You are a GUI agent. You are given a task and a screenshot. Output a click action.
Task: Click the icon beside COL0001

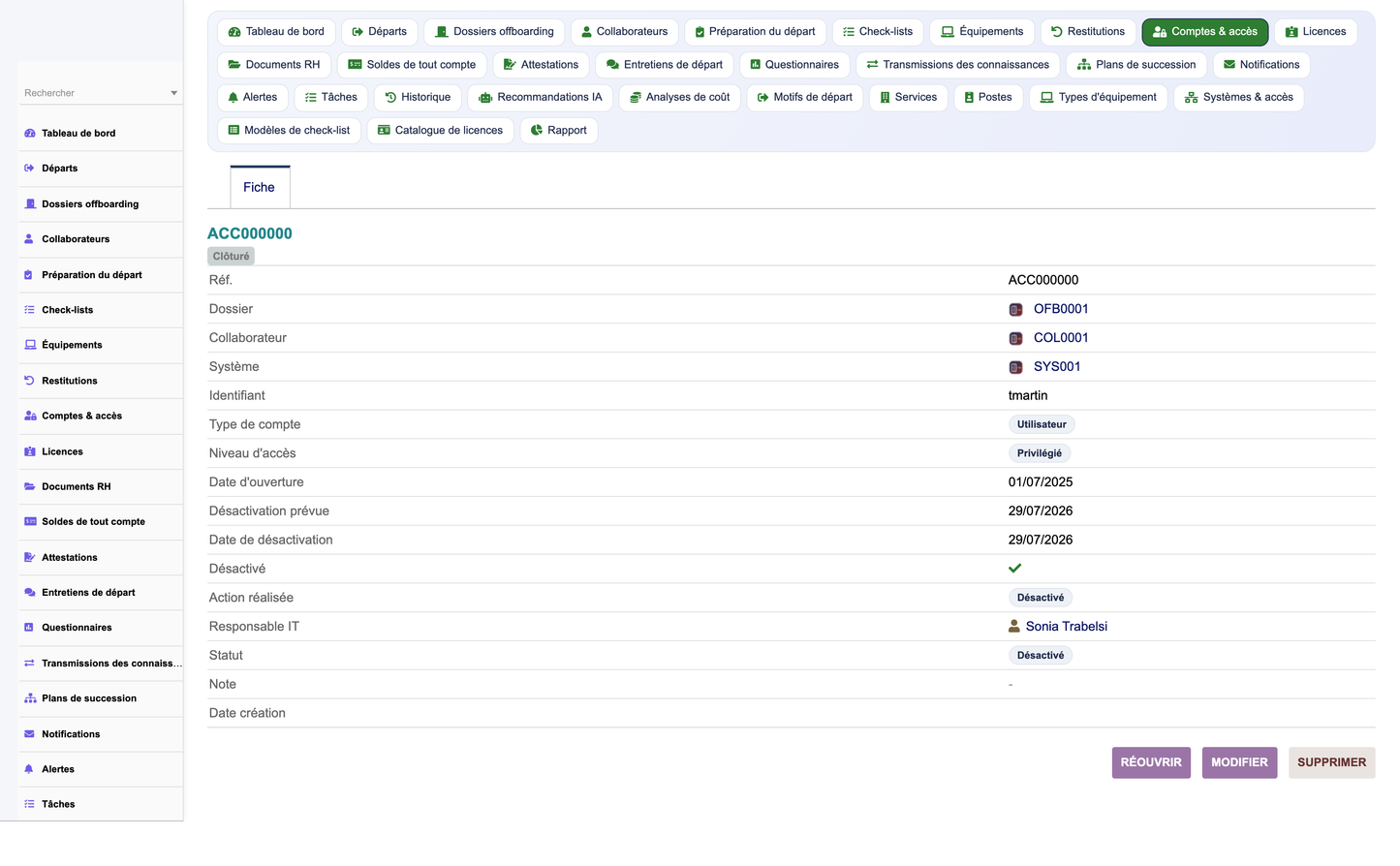1015,339
